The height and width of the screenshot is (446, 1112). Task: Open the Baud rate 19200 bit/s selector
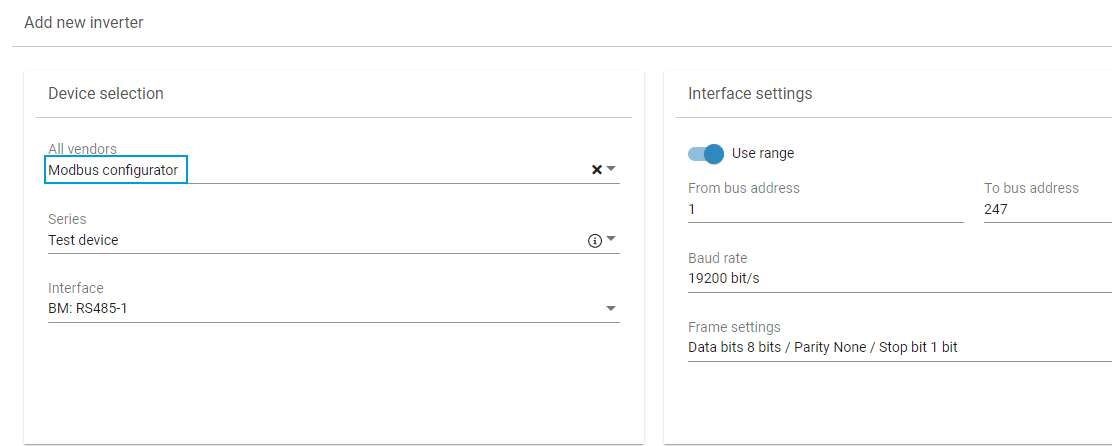pos(898,278)
